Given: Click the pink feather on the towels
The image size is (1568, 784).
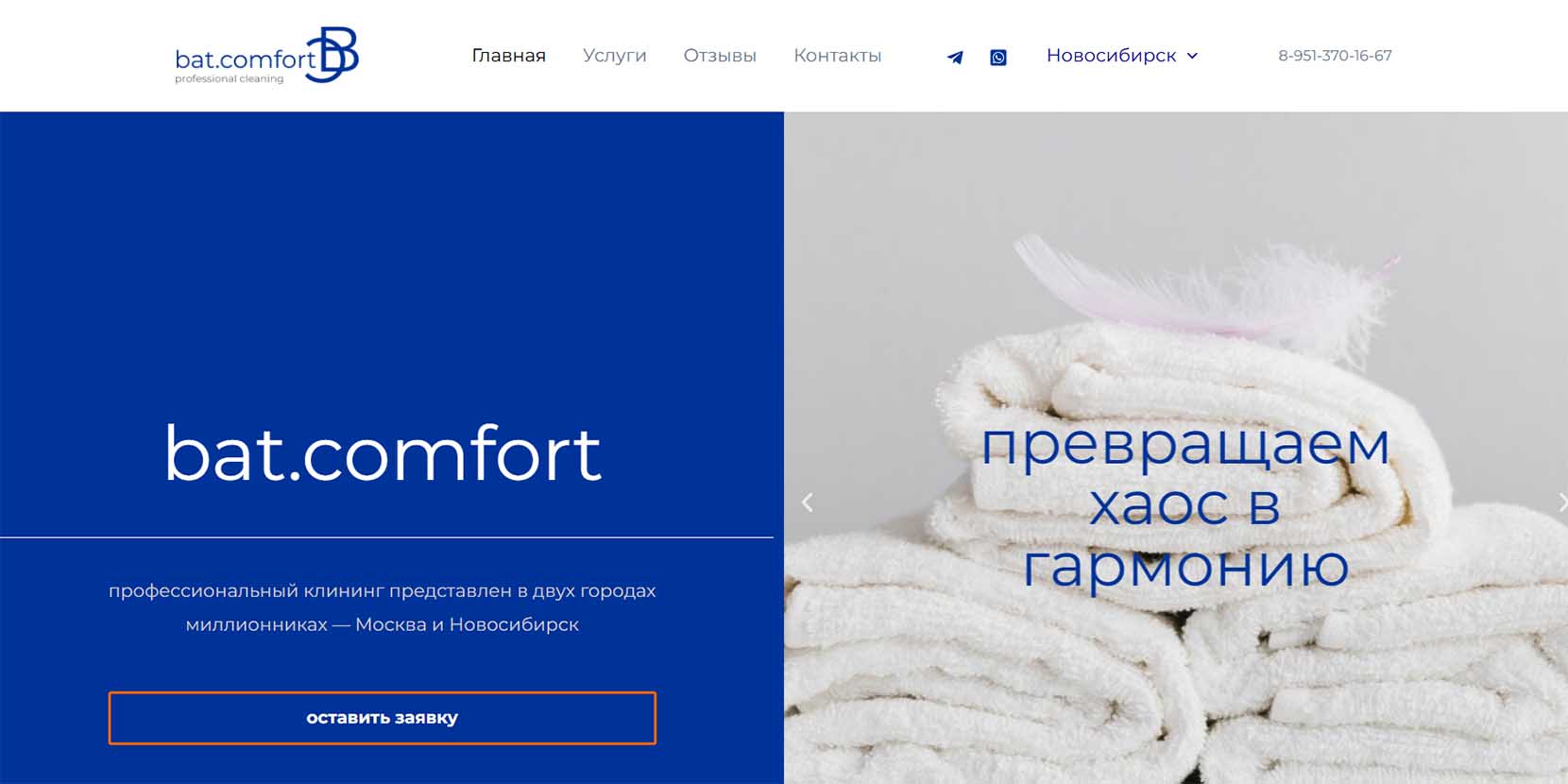Looking at the screenshot, I should 1204,288.
